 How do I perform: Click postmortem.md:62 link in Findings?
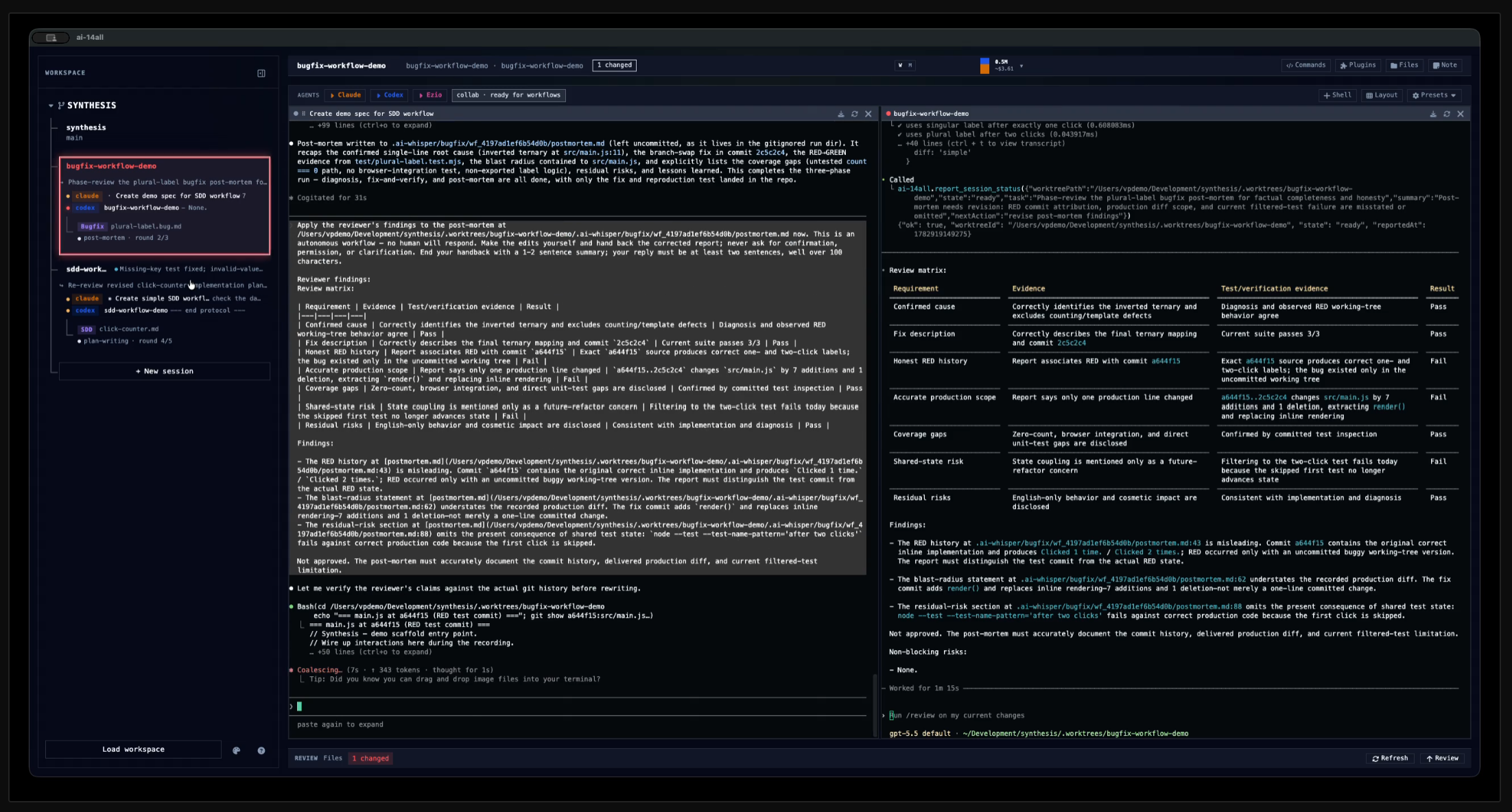tap(1133, 580)
